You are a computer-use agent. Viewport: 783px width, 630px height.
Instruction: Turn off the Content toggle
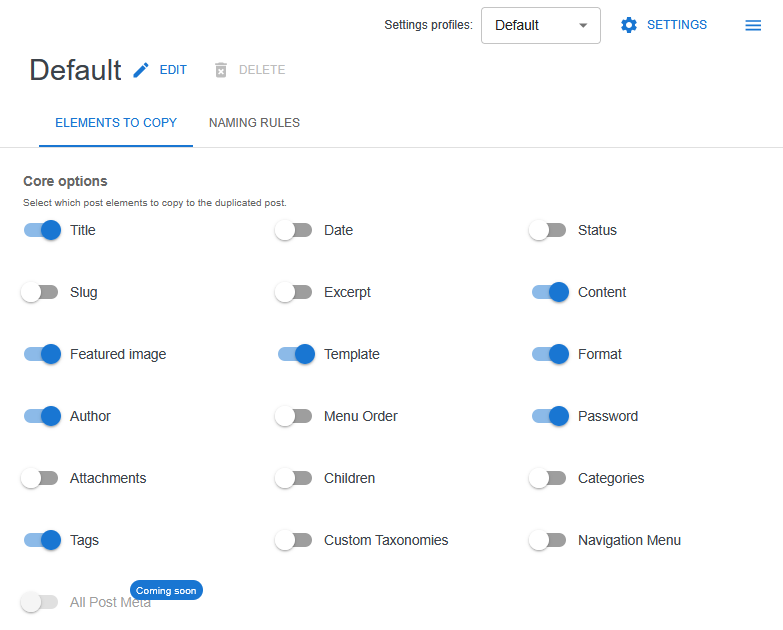550,292
